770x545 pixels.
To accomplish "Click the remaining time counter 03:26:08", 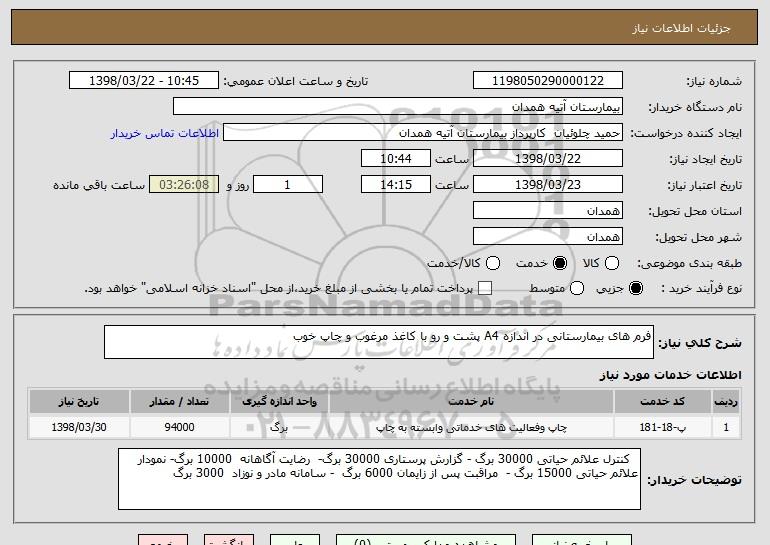I will pos(184,185).
